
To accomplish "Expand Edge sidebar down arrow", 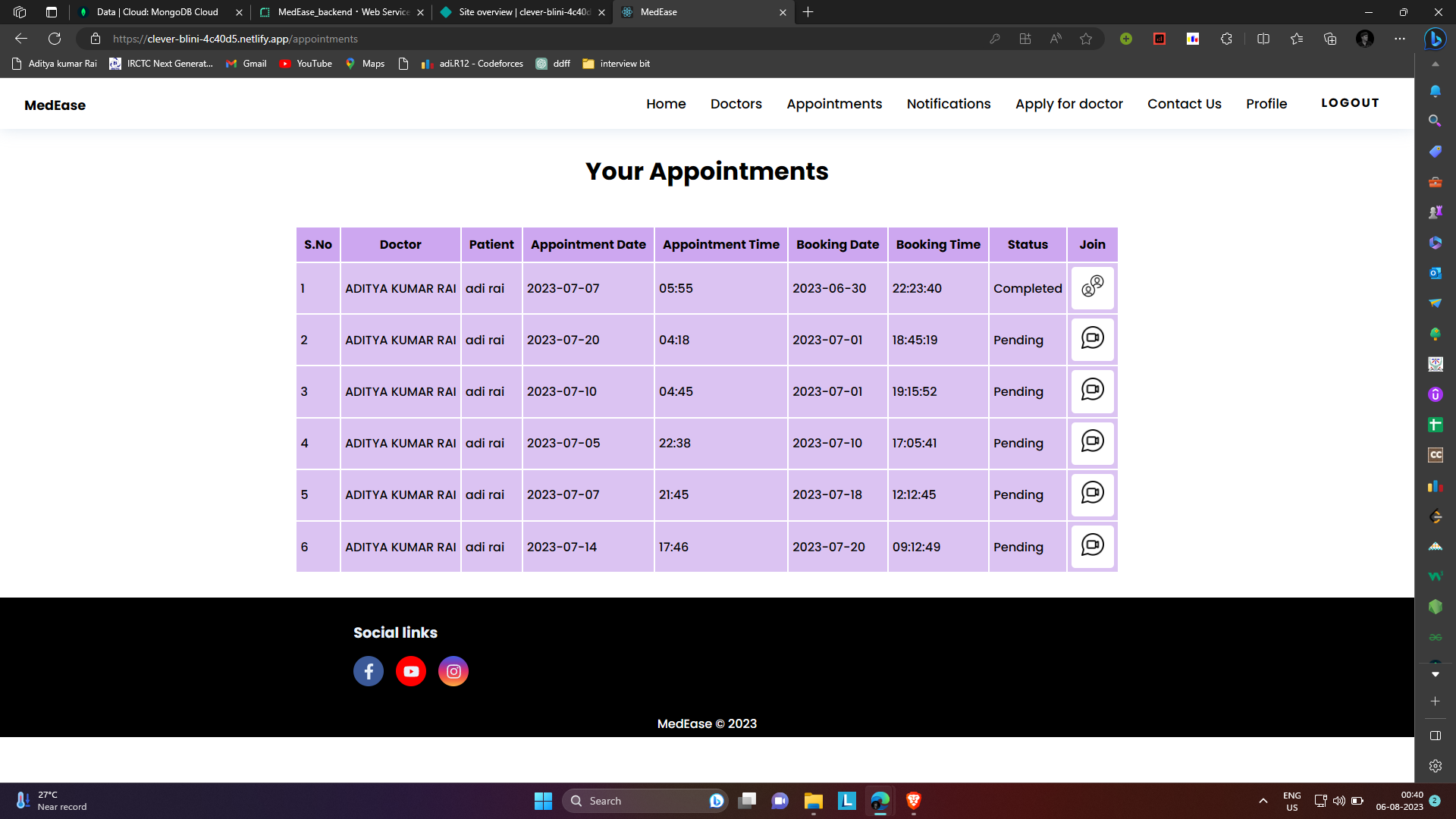I will pyautogui.click(x=1435, y=674).
